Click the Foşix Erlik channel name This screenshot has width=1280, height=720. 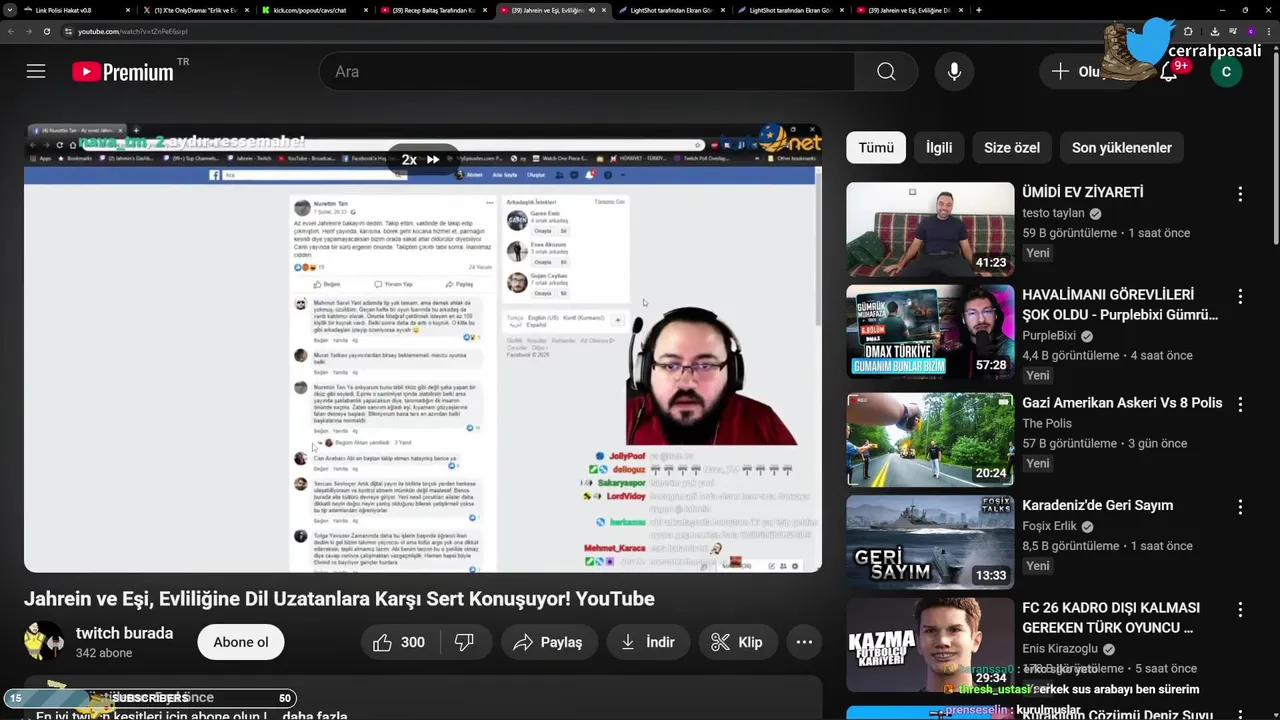click(1050, 526)
